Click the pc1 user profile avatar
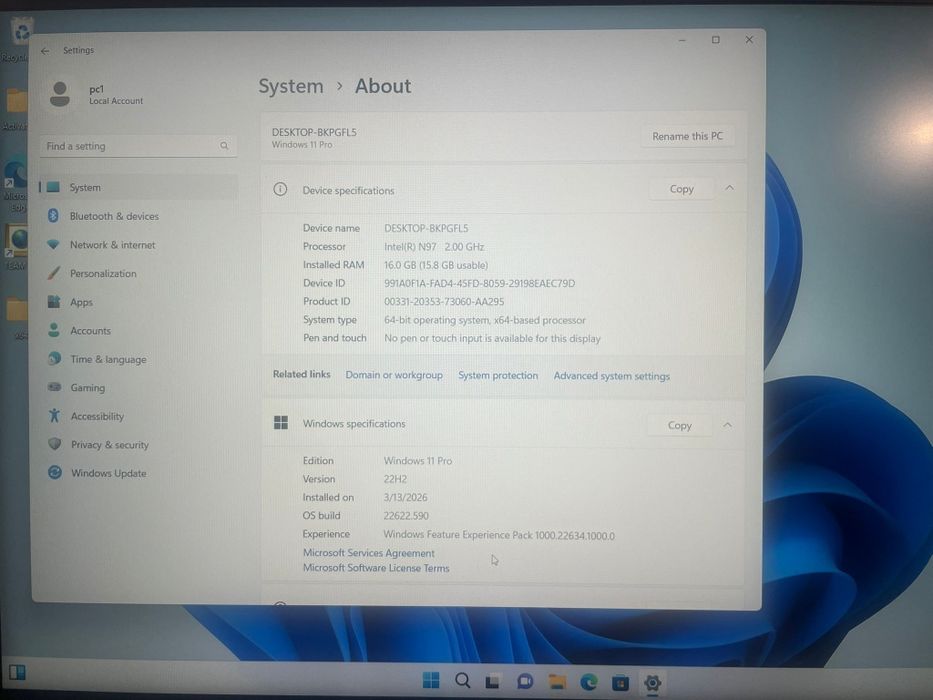The height and width of the screenshot is (700, 933). 60,94
